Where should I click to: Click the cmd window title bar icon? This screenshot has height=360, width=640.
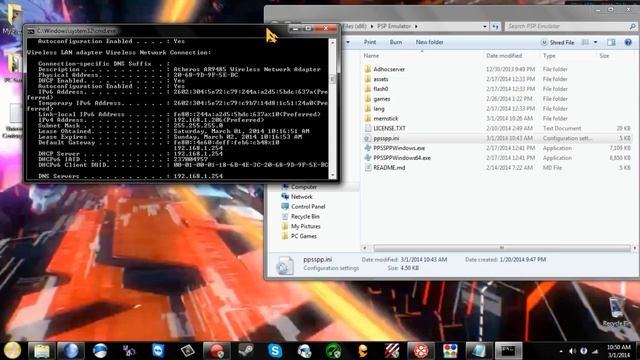click(31, 31)
